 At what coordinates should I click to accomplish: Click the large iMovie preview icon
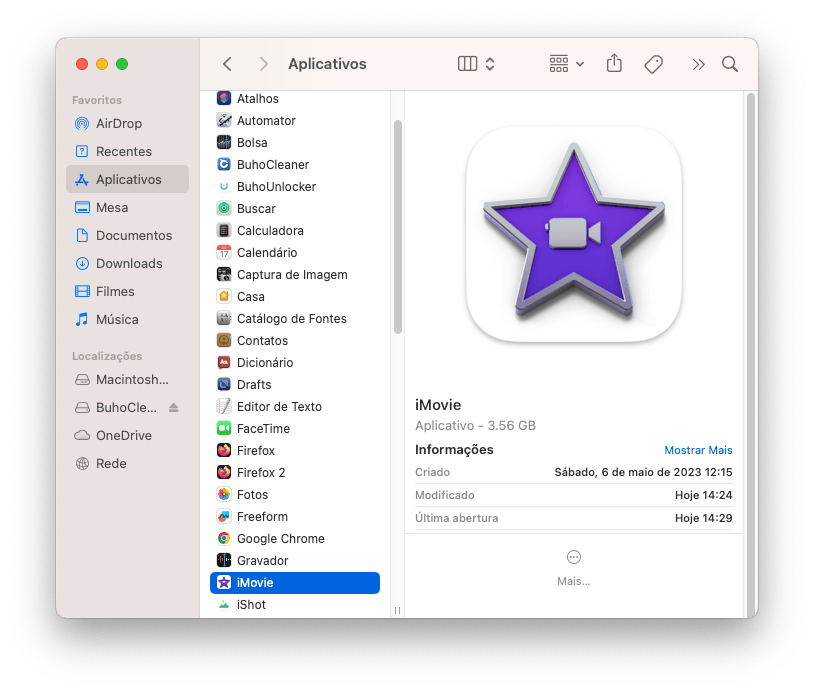click(x=574, y=234)
